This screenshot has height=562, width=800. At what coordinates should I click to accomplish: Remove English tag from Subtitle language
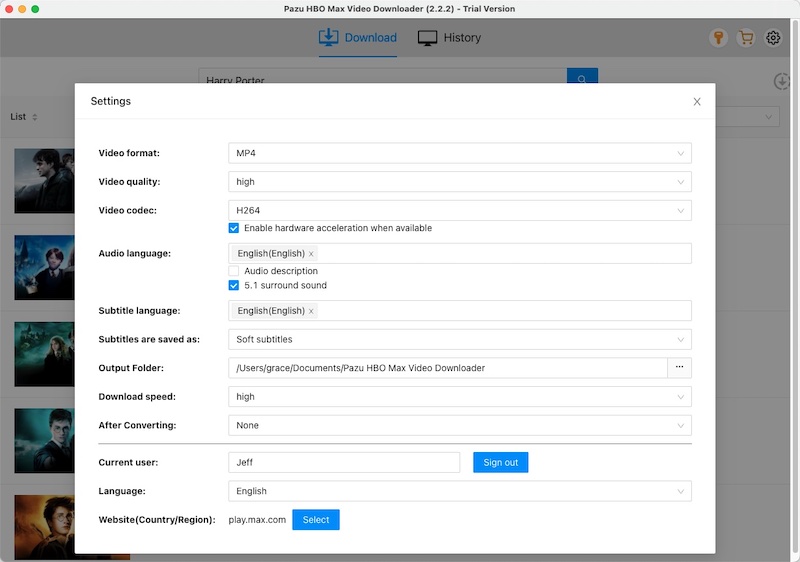pyautogui.click(x=311, y=311)
